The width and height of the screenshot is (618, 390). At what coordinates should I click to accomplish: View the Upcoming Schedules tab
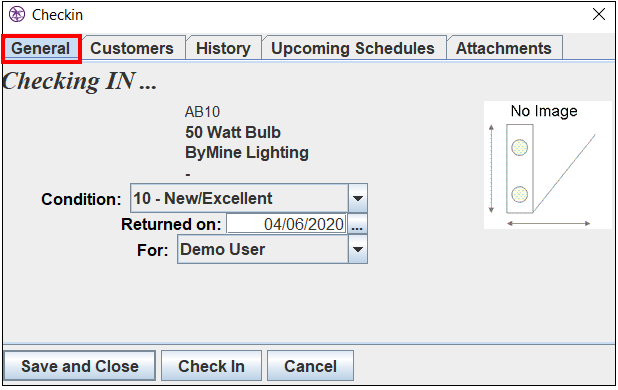coord(353,48)
